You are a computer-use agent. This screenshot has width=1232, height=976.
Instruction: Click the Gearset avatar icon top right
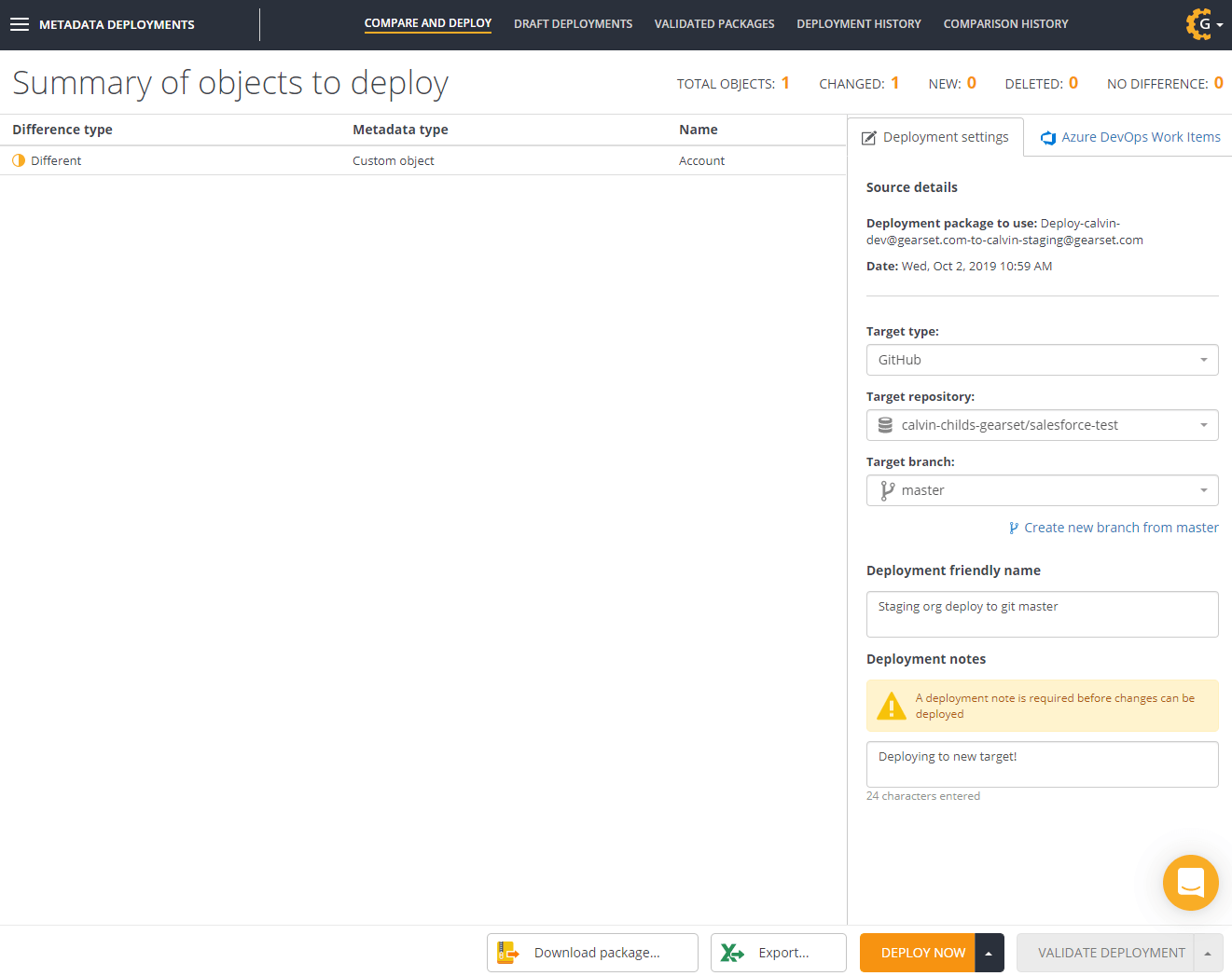click(1197, 25)
